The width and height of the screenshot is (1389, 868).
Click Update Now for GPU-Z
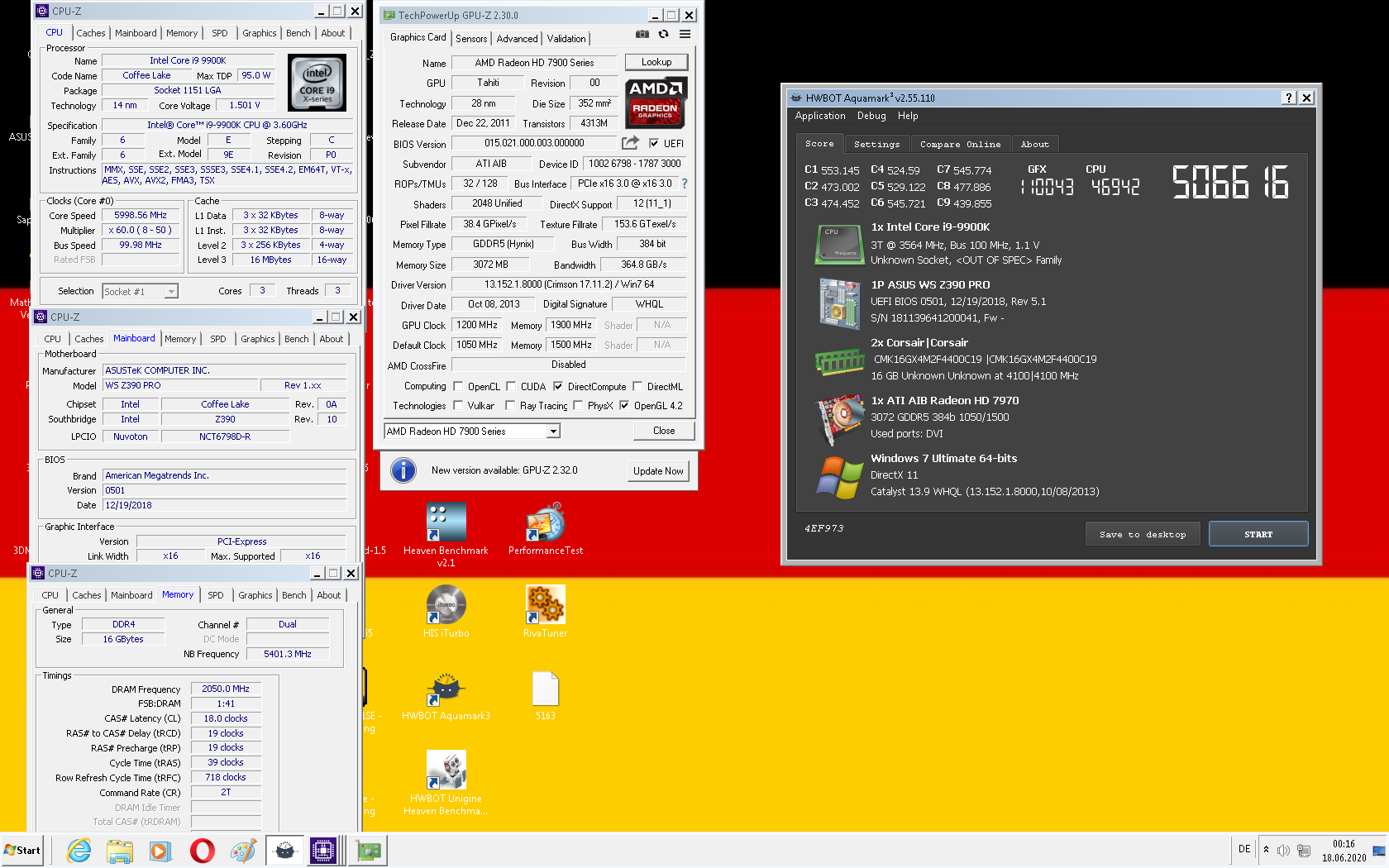pyautogui.click(x=658, y=471)
